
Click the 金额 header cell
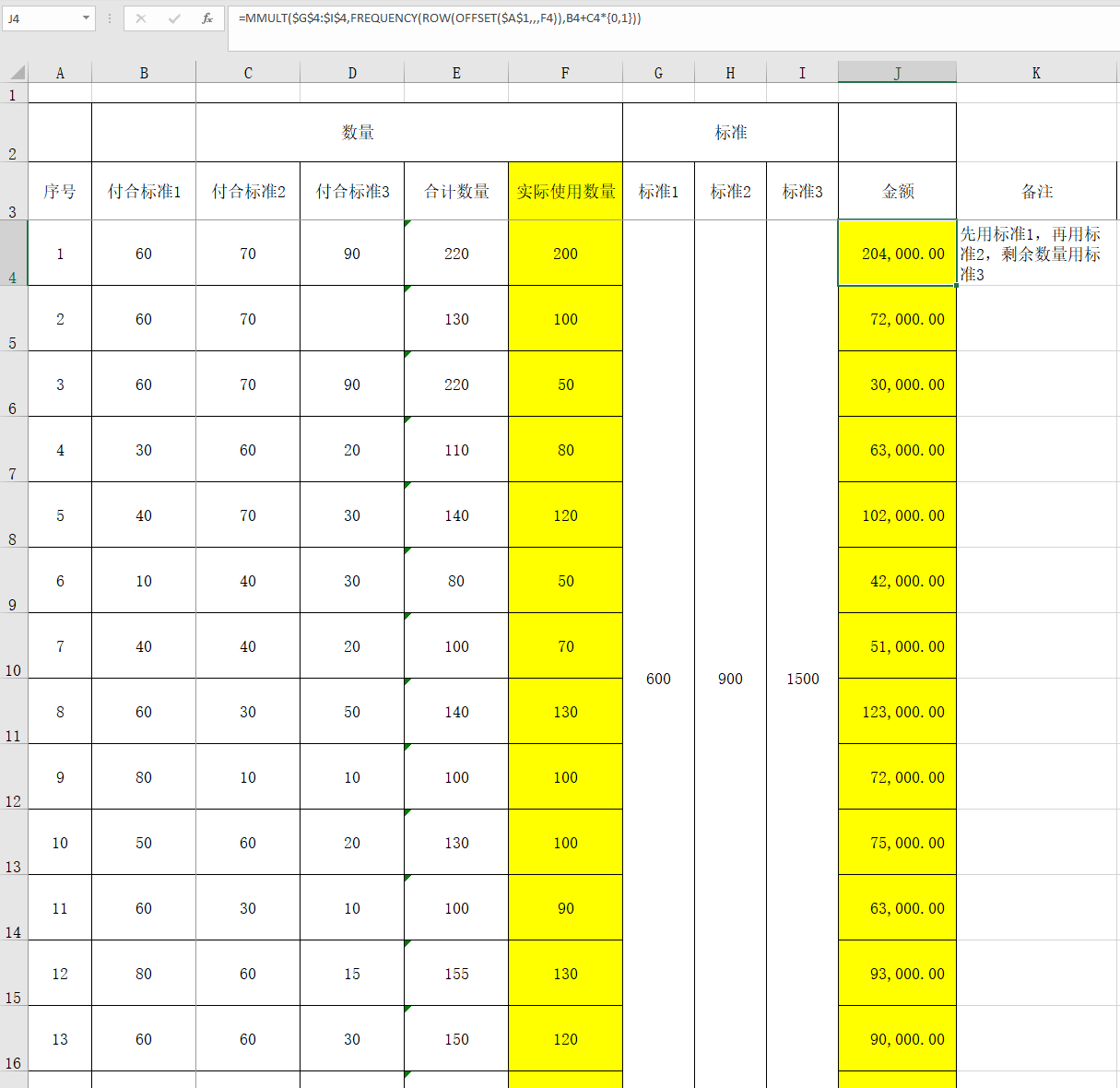(x=897, y=191)
